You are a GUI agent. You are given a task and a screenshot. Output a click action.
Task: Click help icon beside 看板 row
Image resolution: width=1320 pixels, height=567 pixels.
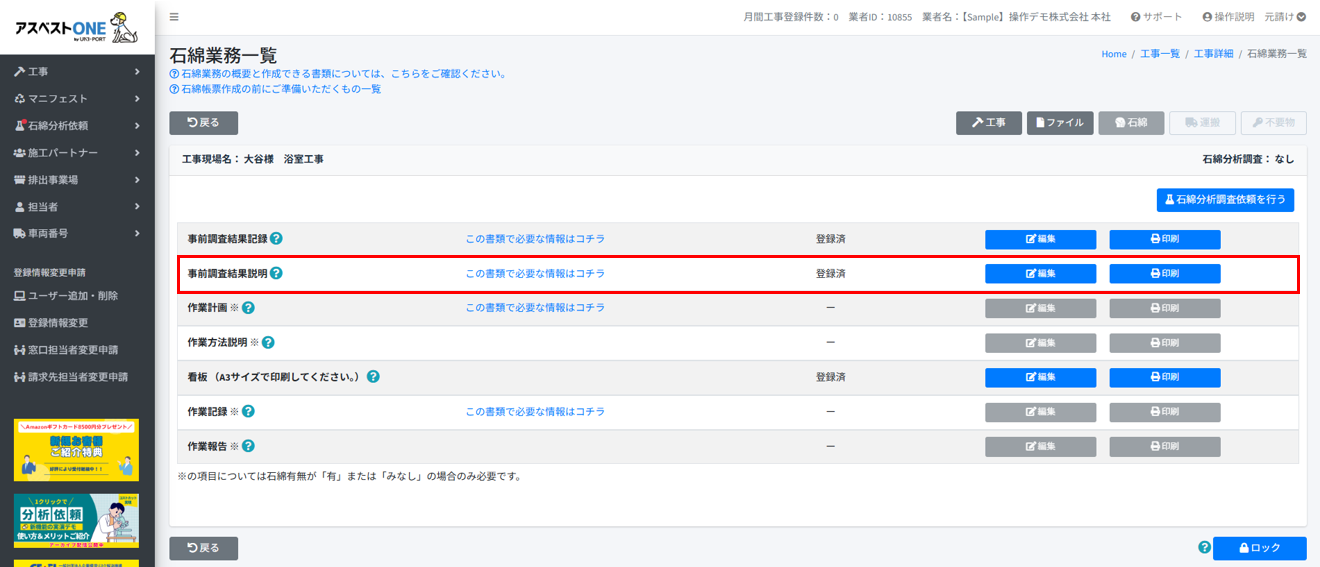point(373,377)
